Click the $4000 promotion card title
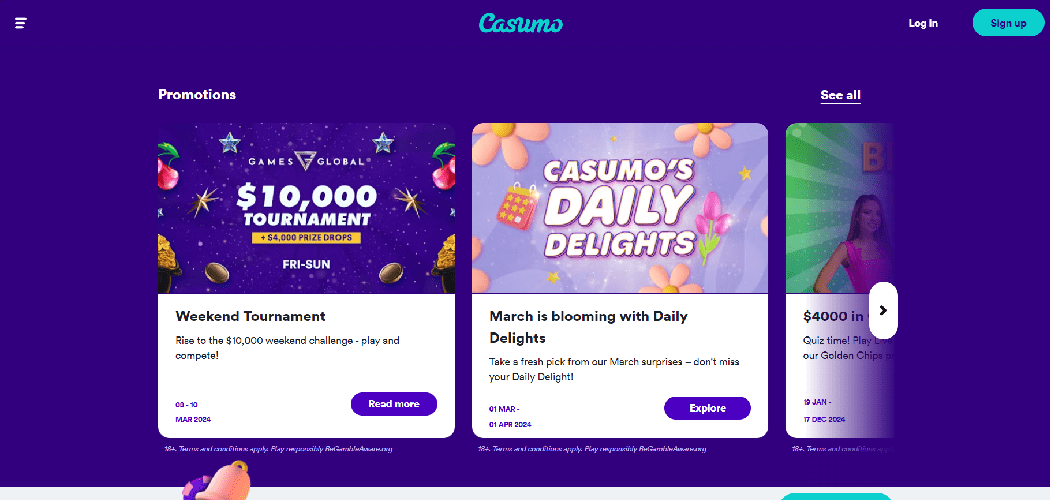Image resolution: width=1050 pixels, height=500 pixels. [x=835, y=316]
